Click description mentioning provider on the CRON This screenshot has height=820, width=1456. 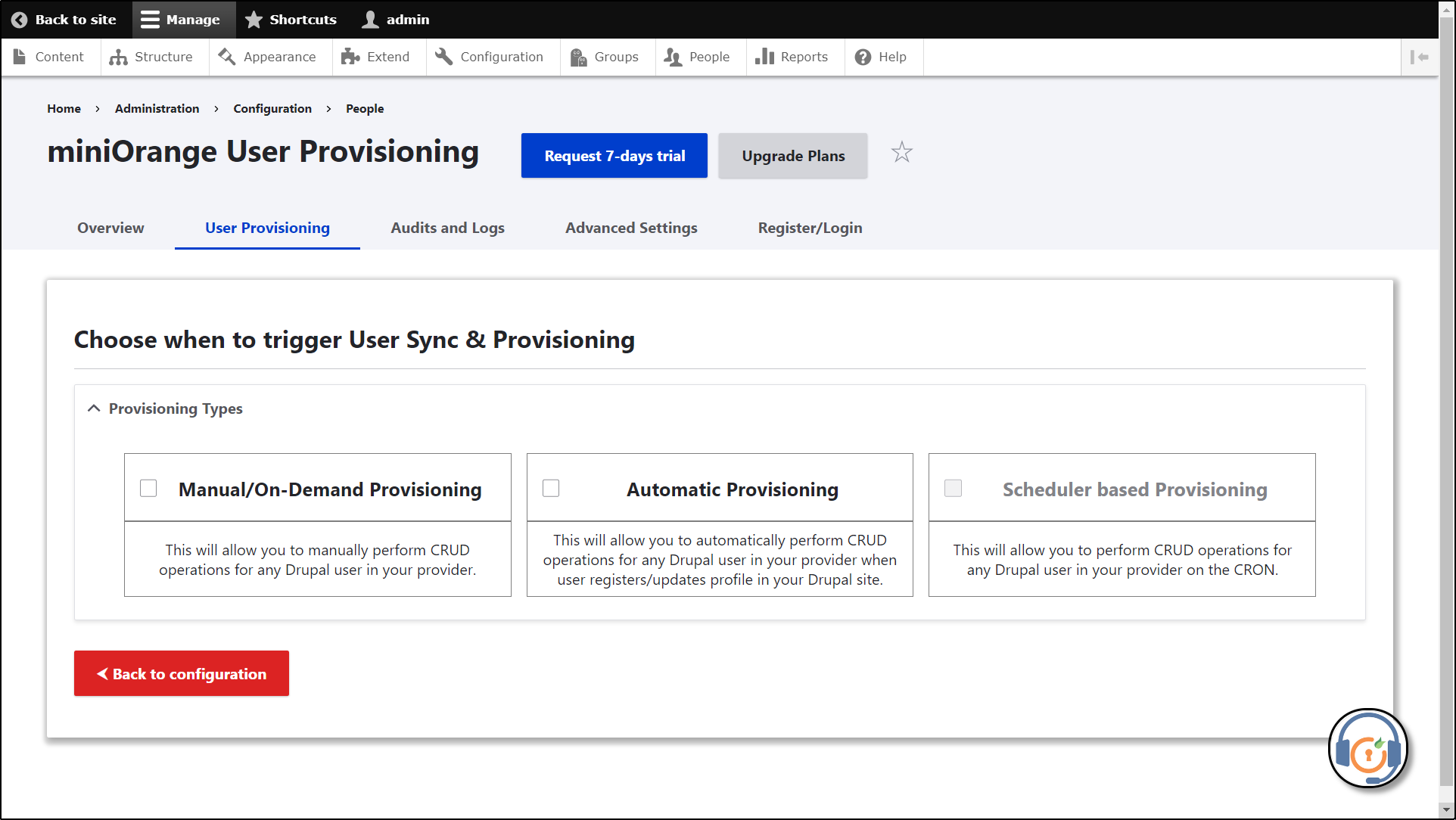(x=1122, y=560)
